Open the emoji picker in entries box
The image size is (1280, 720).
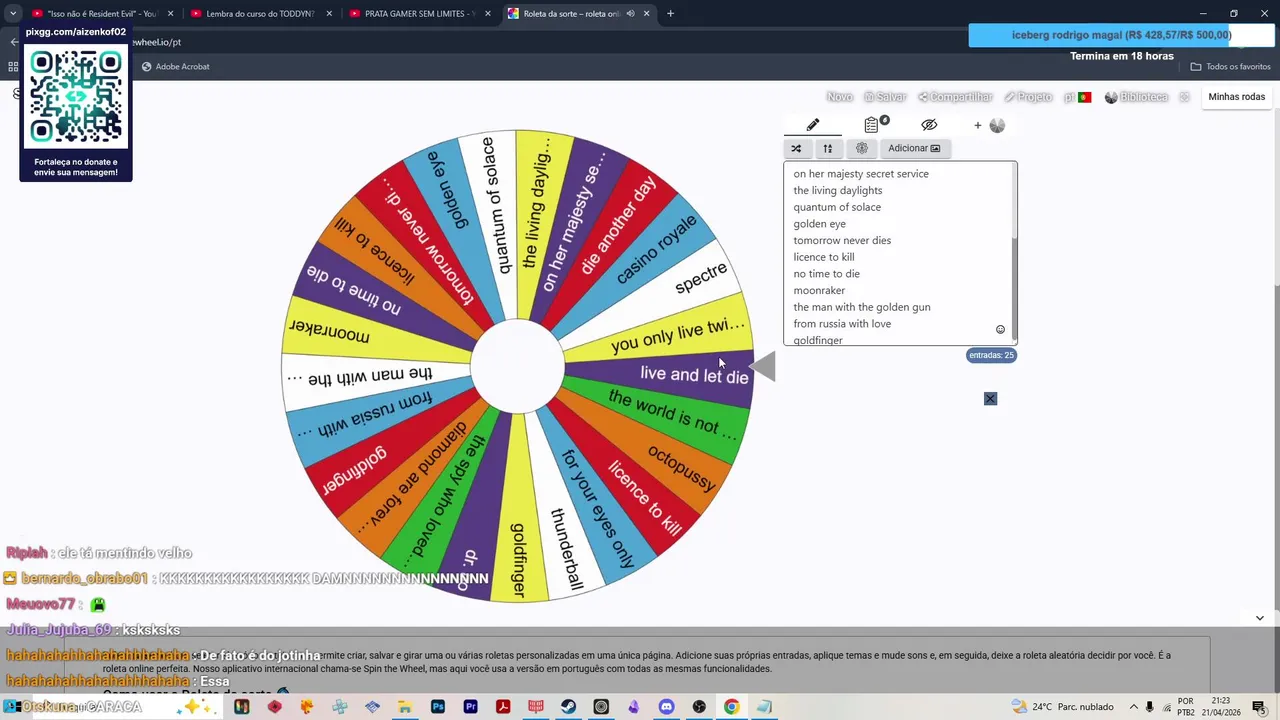[x=1000, y=330]
